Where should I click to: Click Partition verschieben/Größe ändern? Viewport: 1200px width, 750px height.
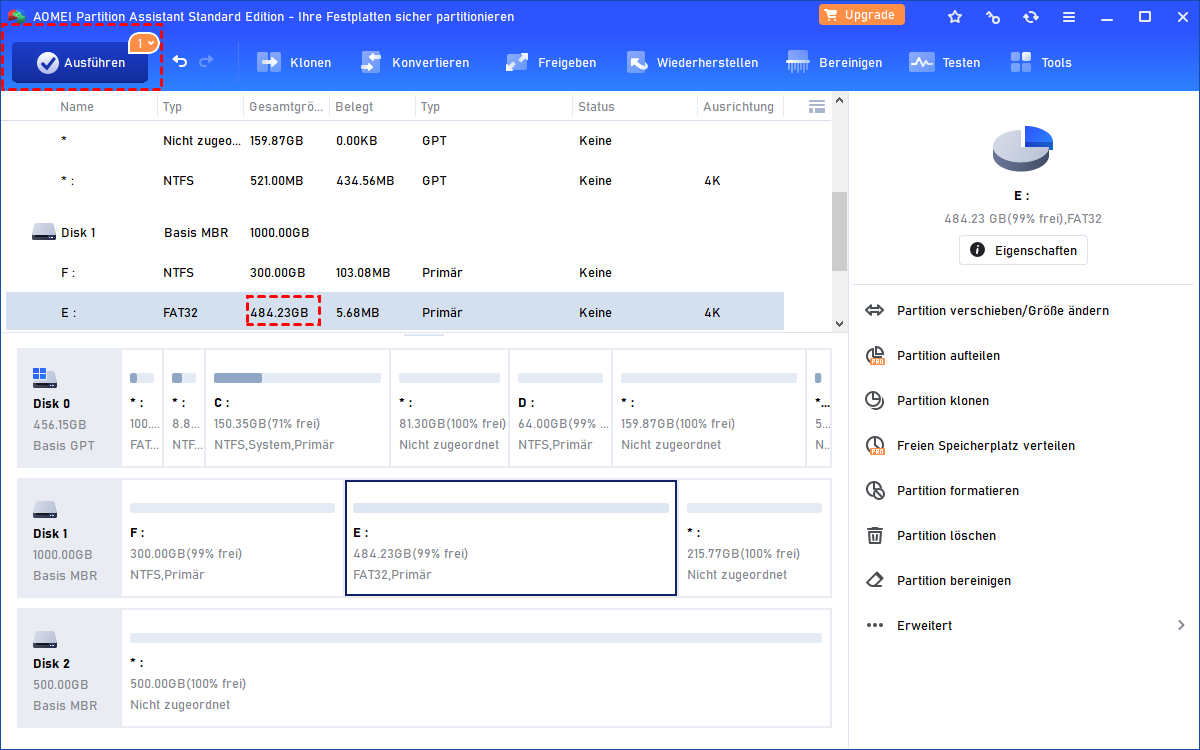tap(1002, 310)
